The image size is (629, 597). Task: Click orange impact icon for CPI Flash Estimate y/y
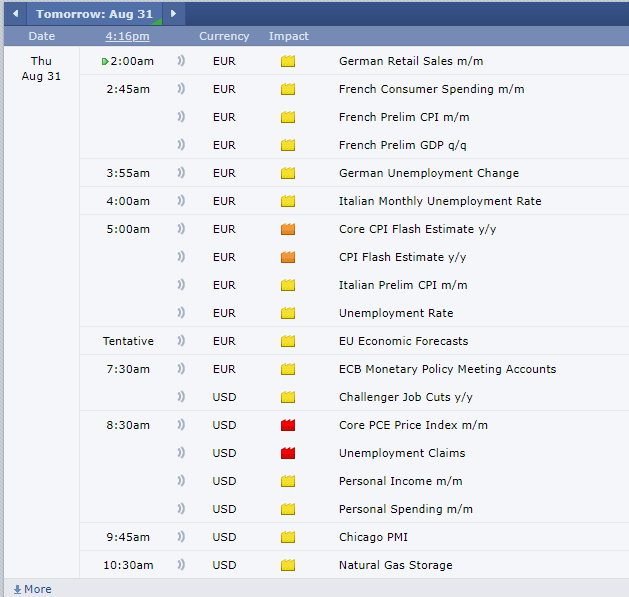[288, 257]
